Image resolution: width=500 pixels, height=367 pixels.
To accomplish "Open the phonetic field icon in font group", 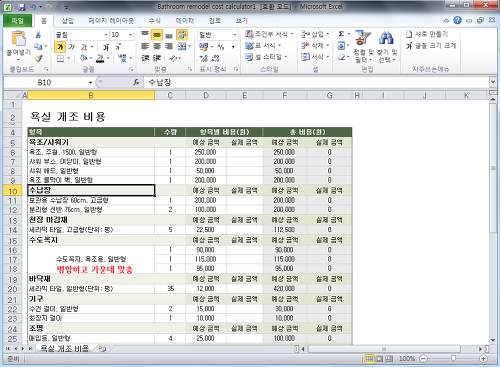I will pos(122,58).
